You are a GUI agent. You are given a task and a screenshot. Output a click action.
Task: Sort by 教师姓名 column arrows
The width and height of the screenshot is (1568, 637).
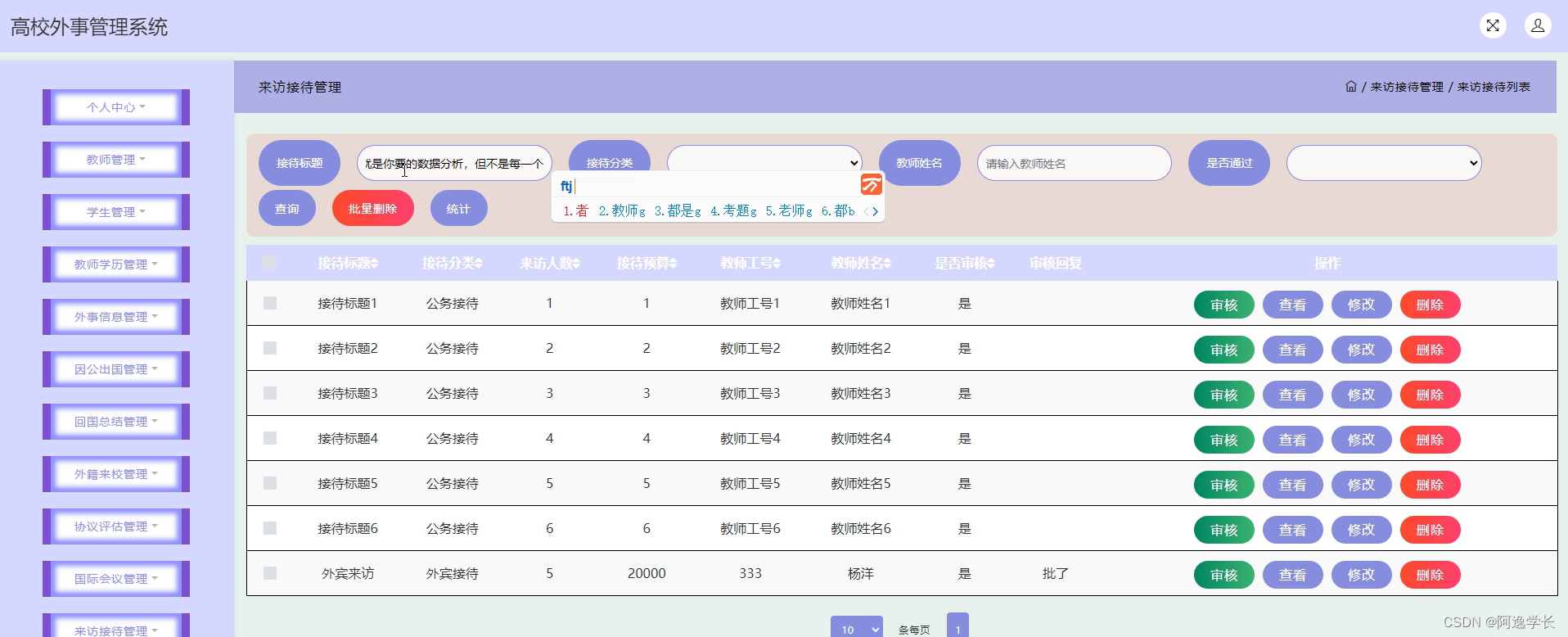tap(887, 264)
